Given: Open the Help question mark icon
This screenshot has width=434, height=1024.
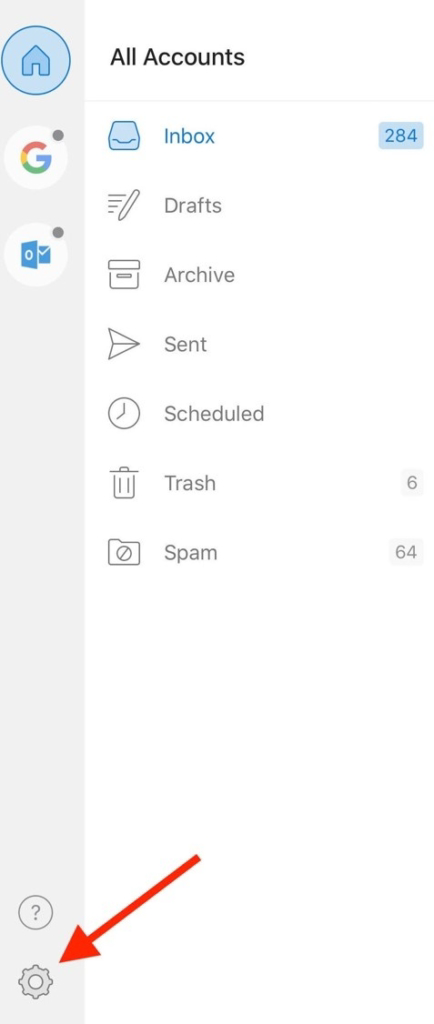Looking at the screenshot, I should click(x=35, y=912).
